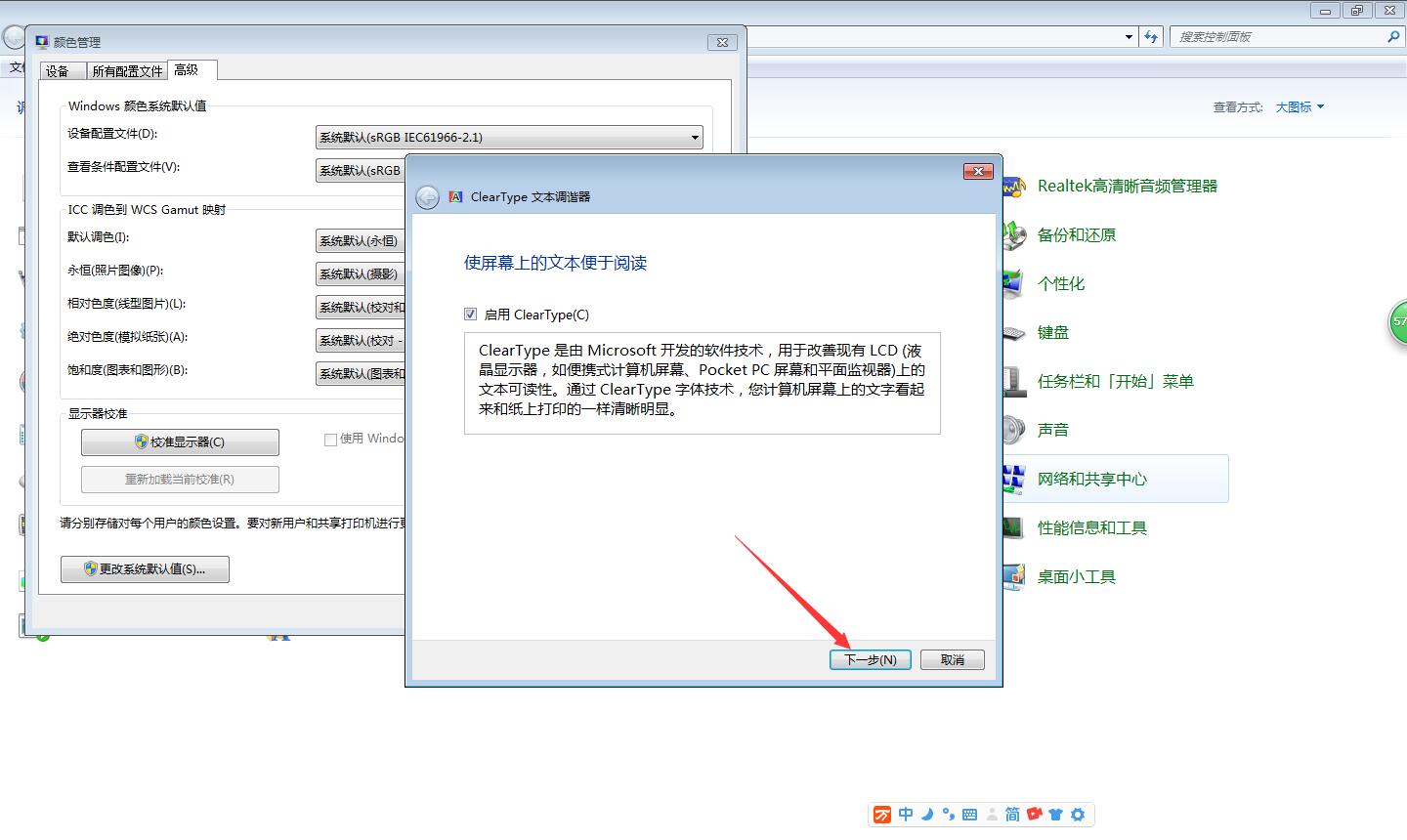
Task: Open the 性能信息和工具 icon
Action: 1013,527
